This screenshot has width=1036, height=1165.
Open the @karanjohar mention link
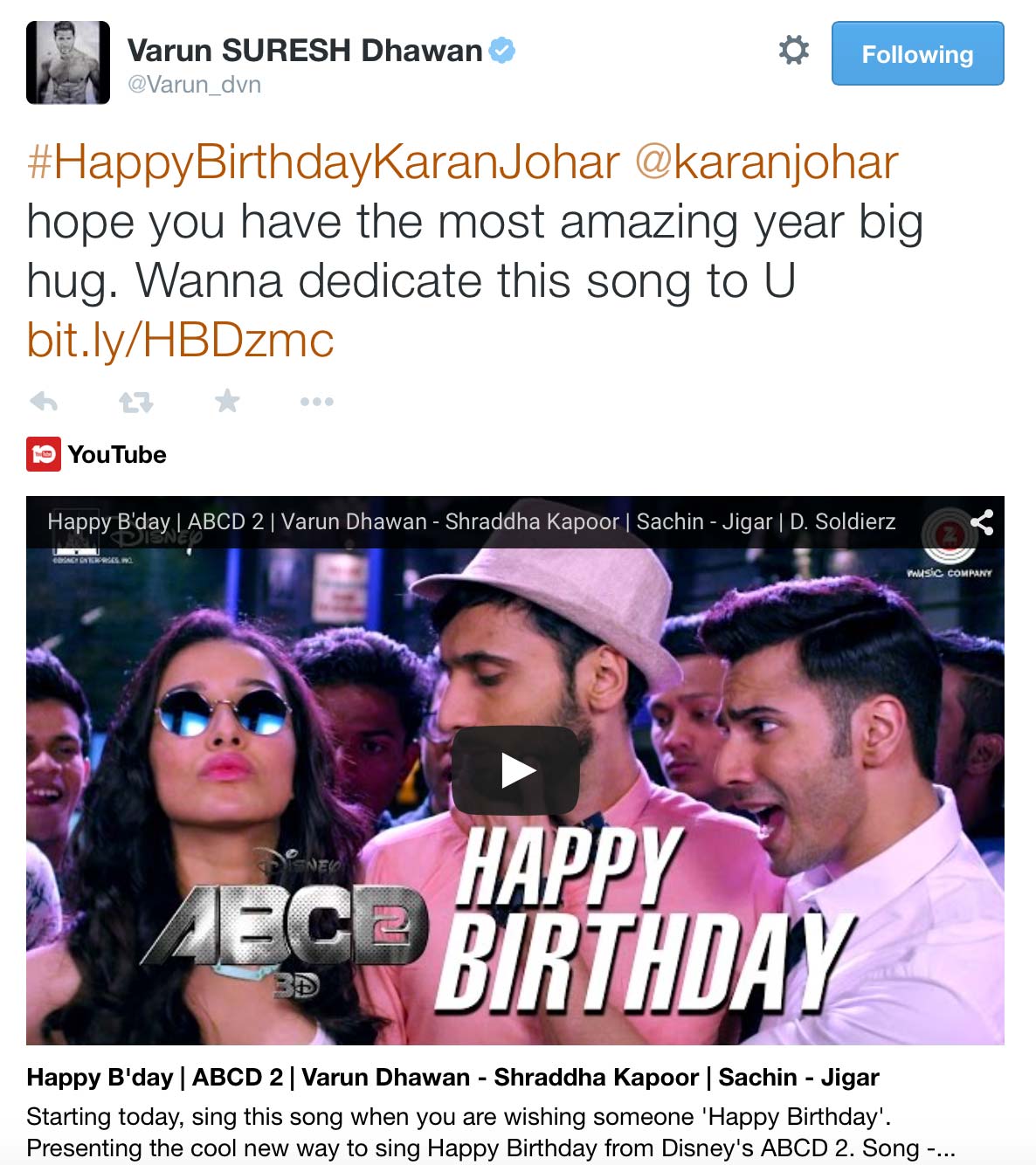(x=766, y=163)
